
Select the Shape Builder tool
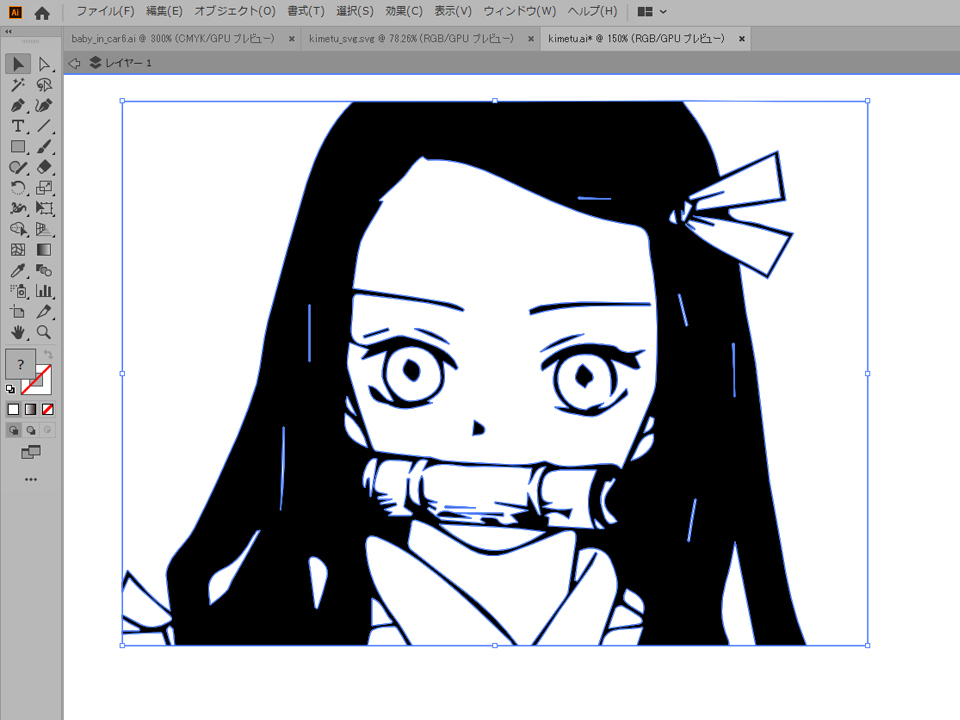(x=18, y=229)
